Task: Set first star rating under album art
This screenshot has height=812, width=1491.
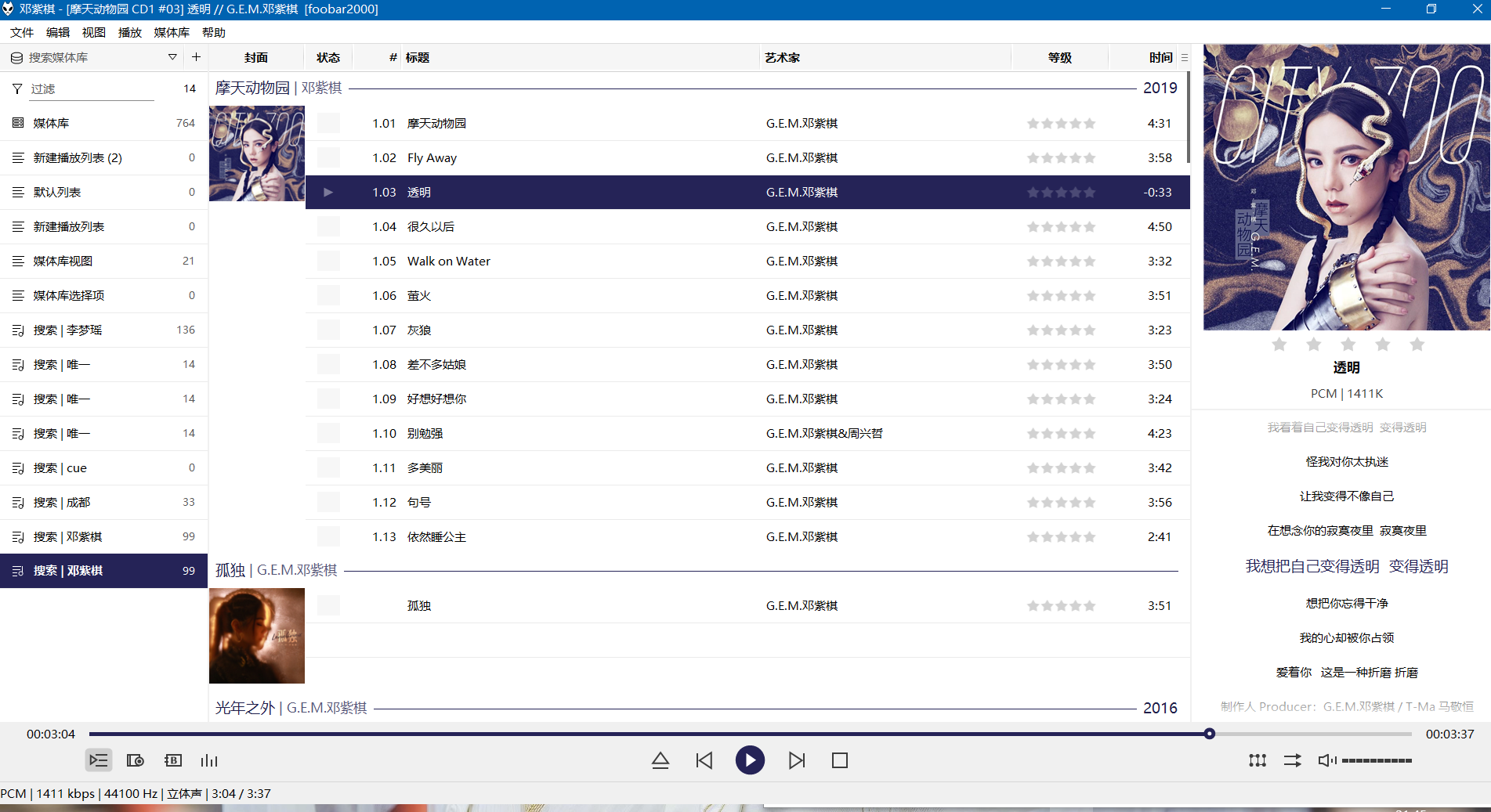Action: pyautogui.click(x=1279, y=345)
